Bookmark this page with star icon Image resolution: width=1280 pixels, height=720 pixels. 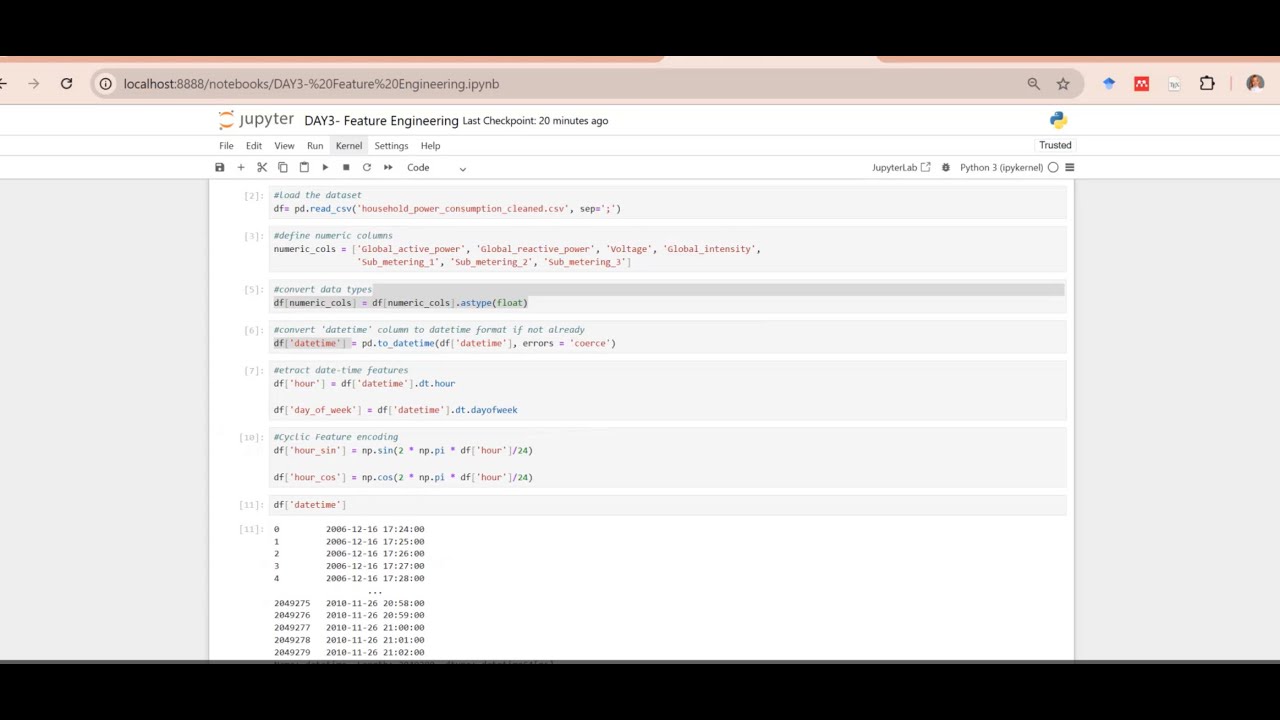[1063, 84]
